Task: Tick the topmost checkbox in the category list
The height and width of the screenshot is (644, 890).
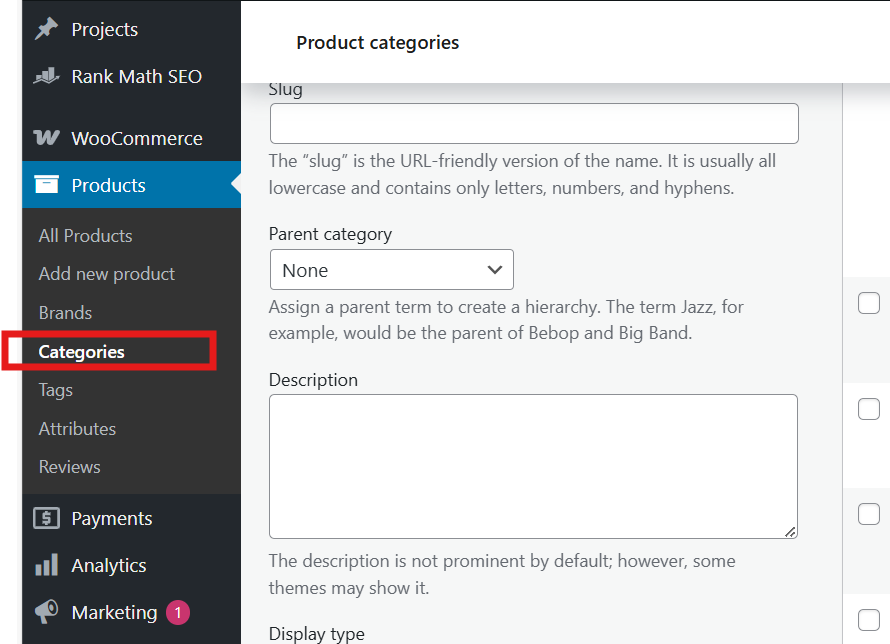Action: (x=868, y=304)
